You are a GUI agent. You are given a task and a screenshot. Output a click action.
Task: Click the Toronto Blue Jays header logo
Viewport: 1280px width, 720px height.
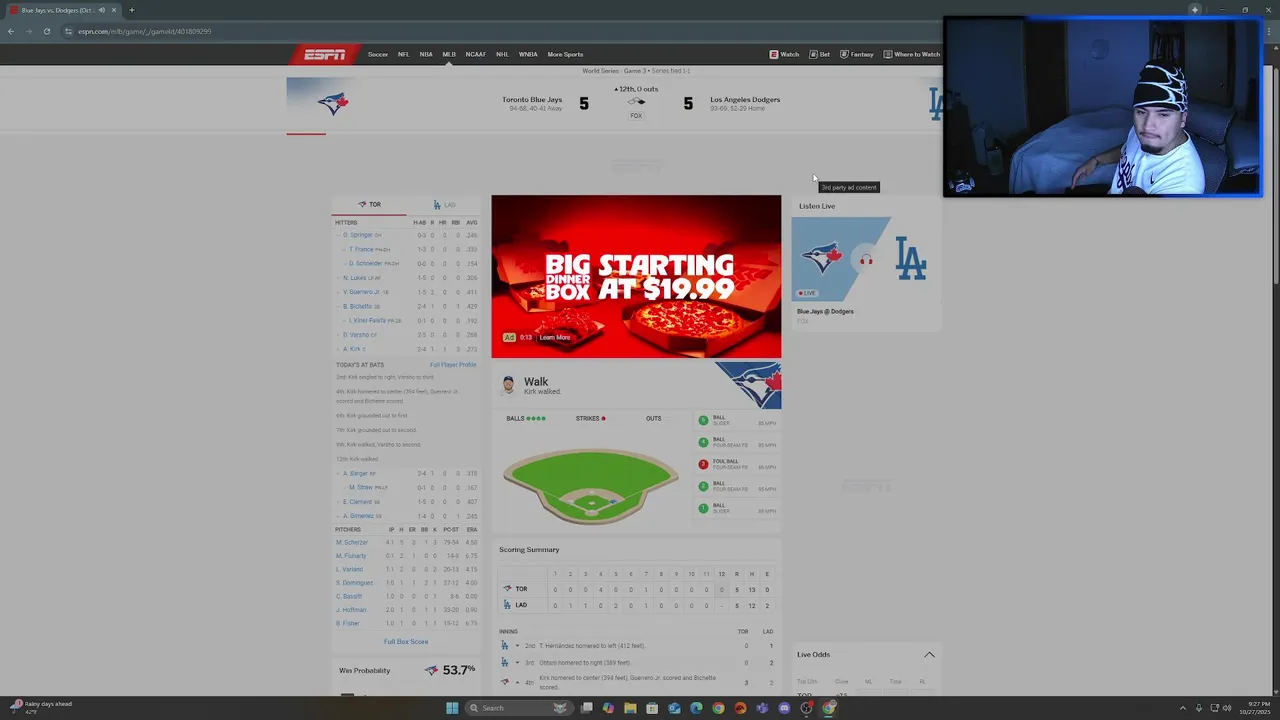(332, 102)
